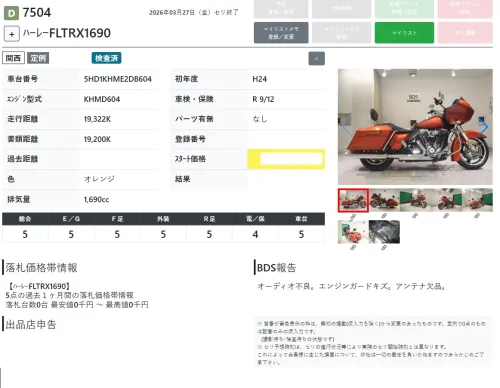Open the large orange motorcycle photo
500x388 pixels.
415,127
